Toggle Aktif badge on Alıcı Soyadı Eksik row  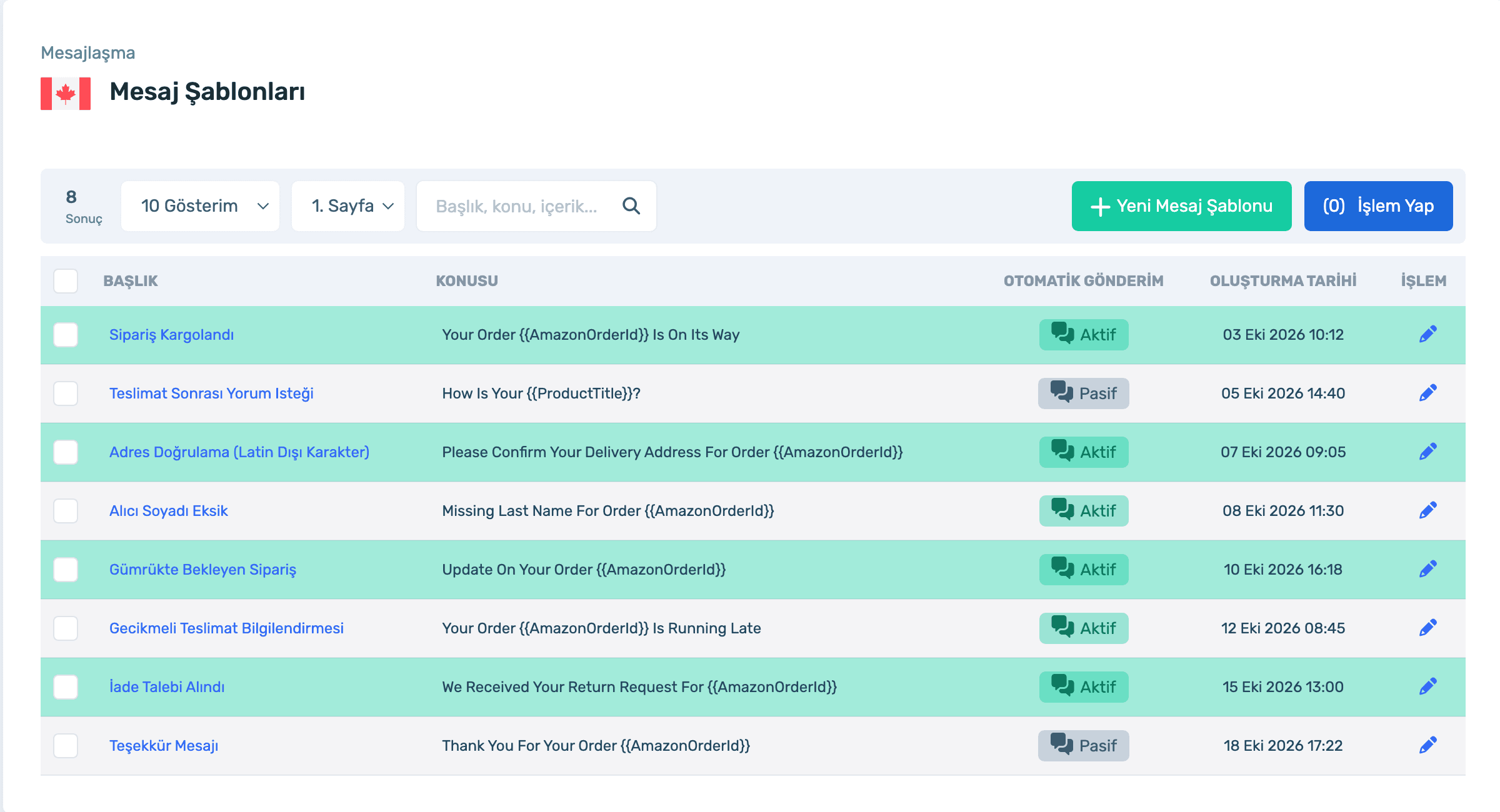[1084, 511]
